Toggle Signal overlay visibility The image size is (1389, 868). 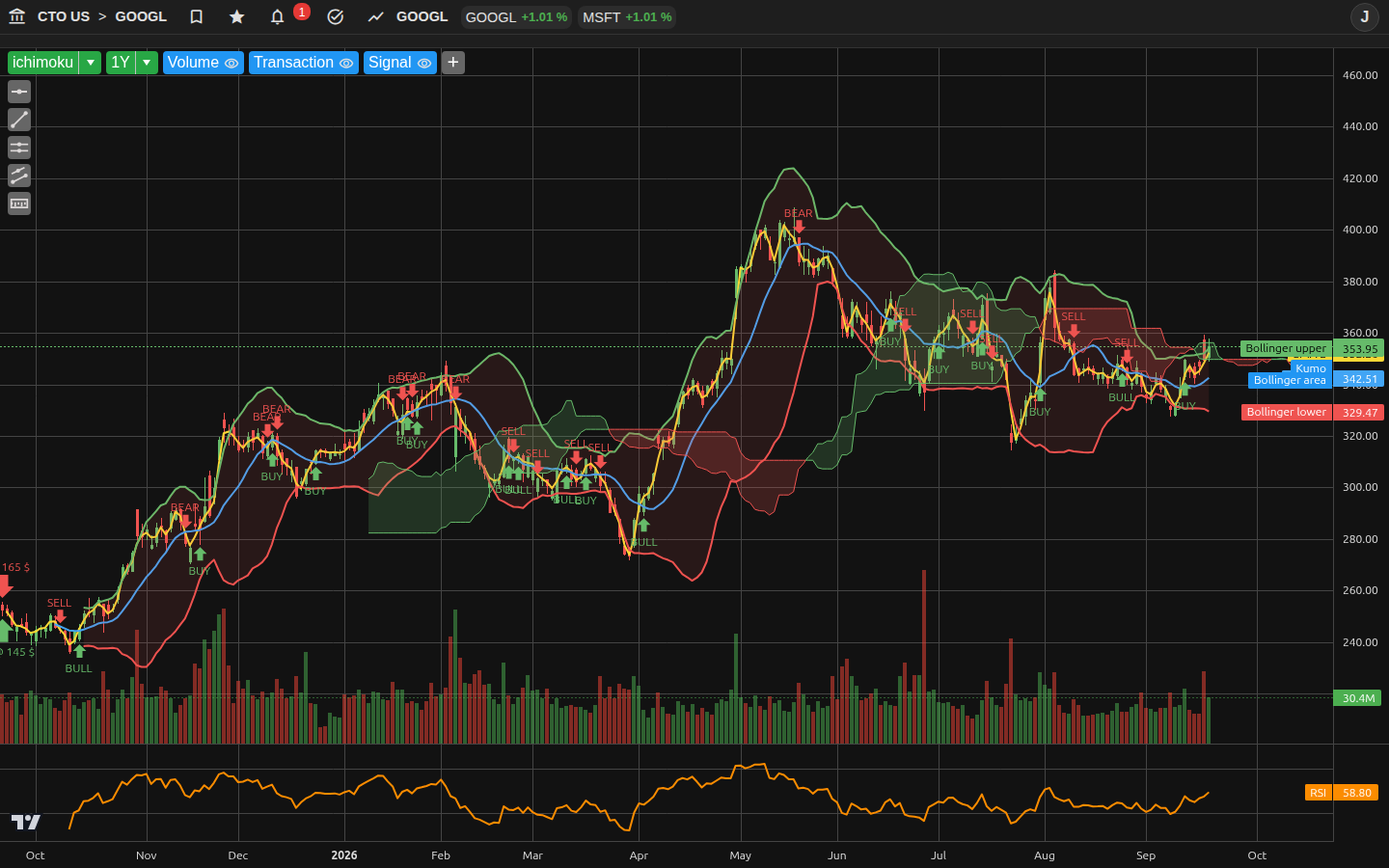[x=424, y=63]
